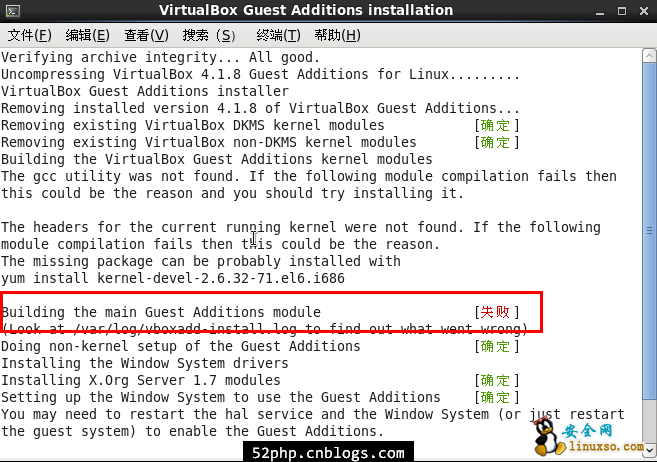Click 'Removing existing VirtualBox non-DKMS kernel modules' text

[x=209, y=142]
